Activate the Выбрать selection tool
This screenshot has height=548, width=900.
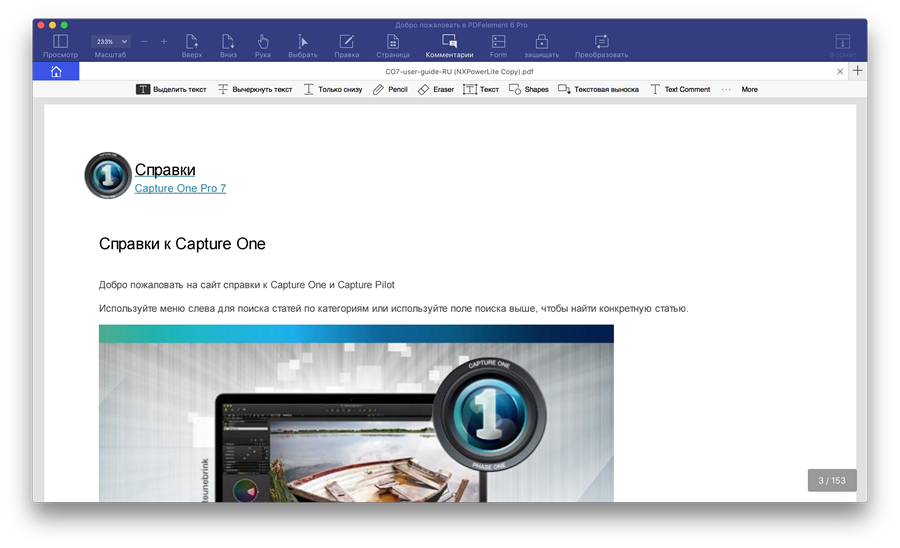(302, 46)
